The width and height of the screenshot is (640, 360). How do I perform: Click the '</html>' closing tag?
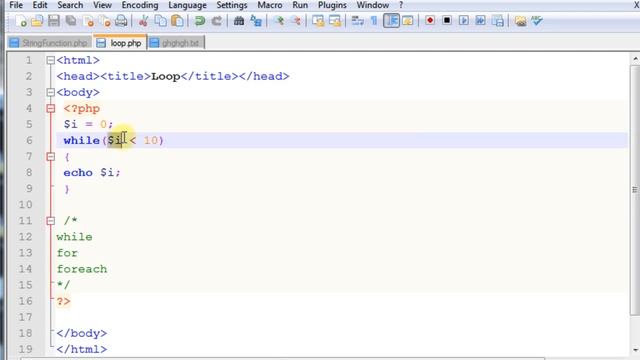click(82, 349)
